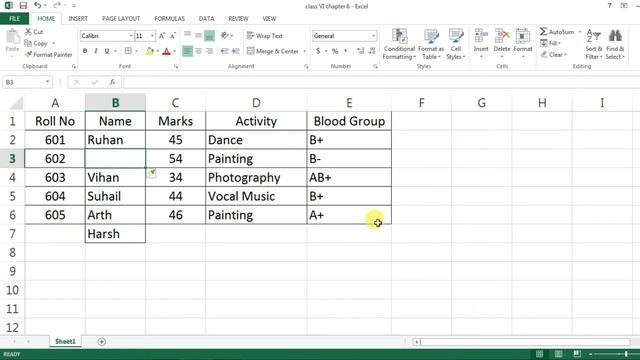Switch to the INSERT ribbon tab
This screenshot has height=360, width=640.
pos(78,18)
